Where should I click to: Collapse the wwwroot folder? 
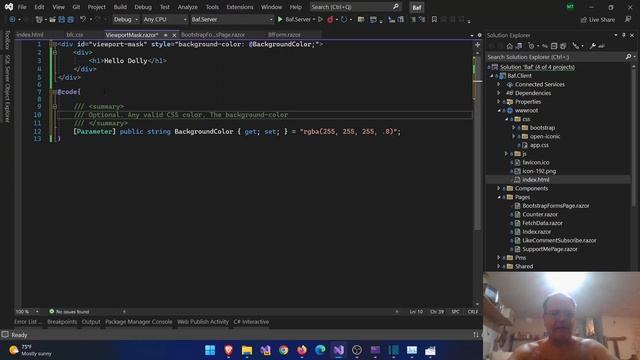tap(499, 111)
